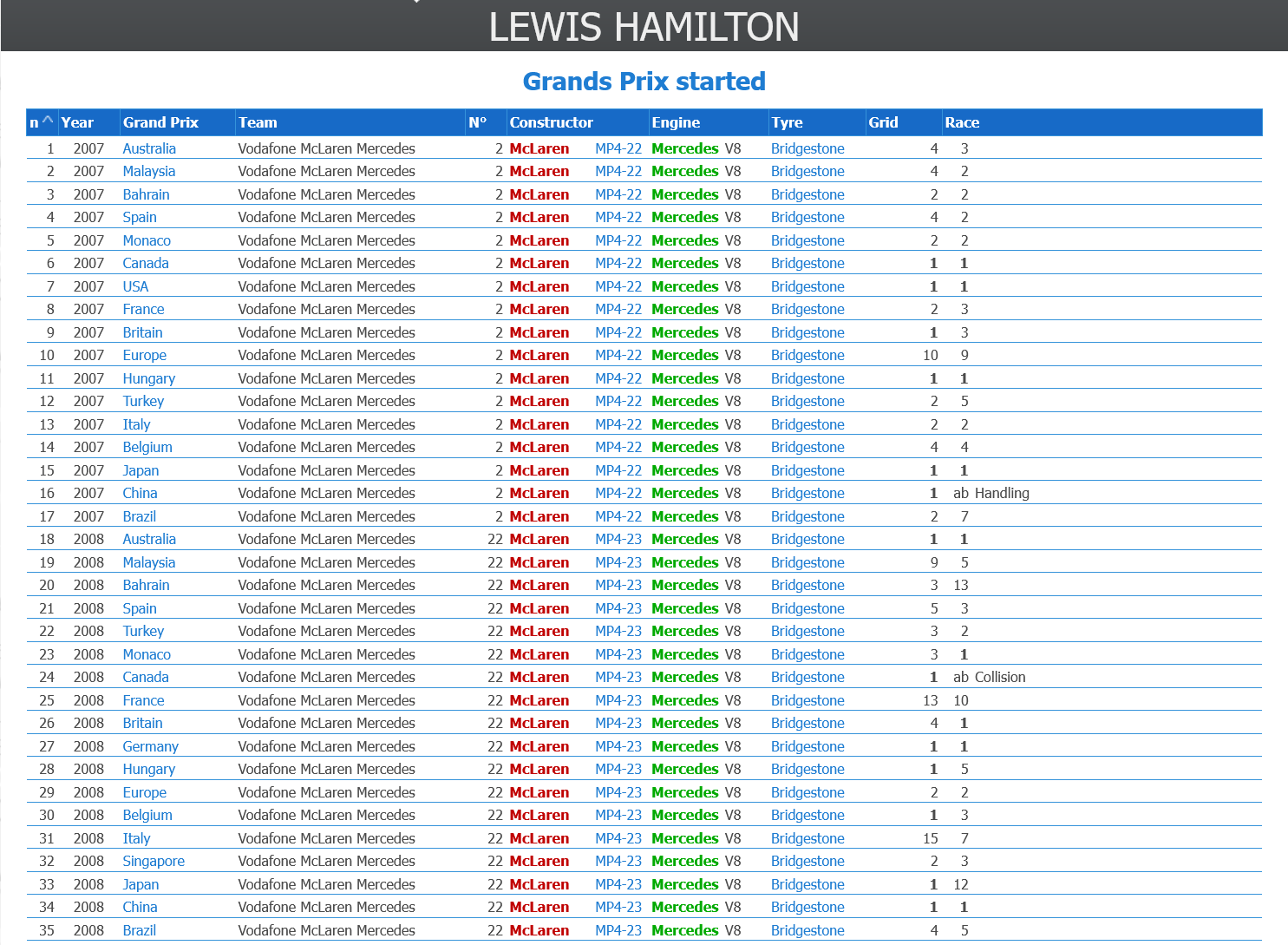Image resolution: width=1288 pixels, height=945 pixels.
Task: Select row number 35
Action: 47,930
